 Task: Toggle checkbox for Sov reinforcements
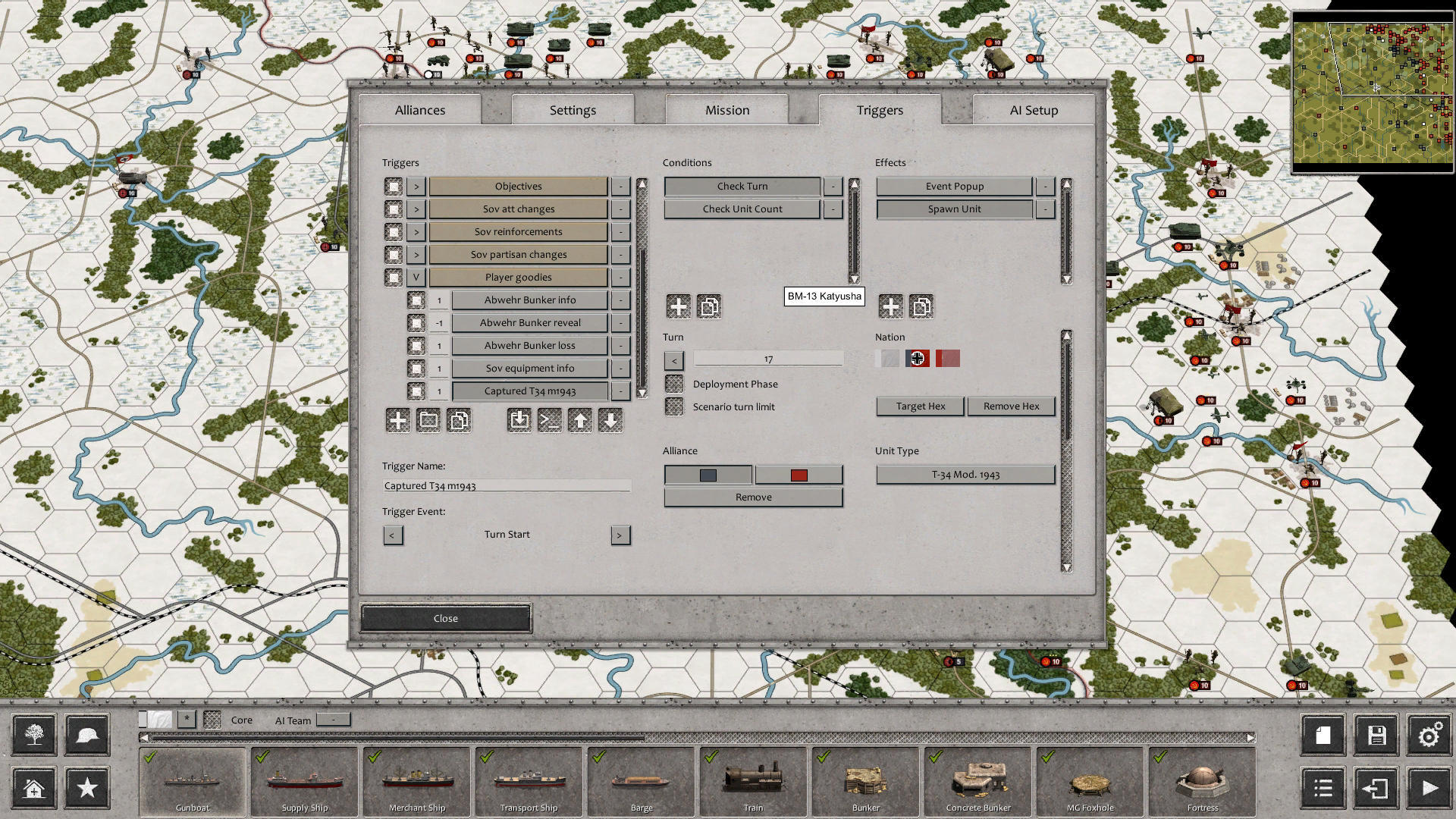point(394,232)
